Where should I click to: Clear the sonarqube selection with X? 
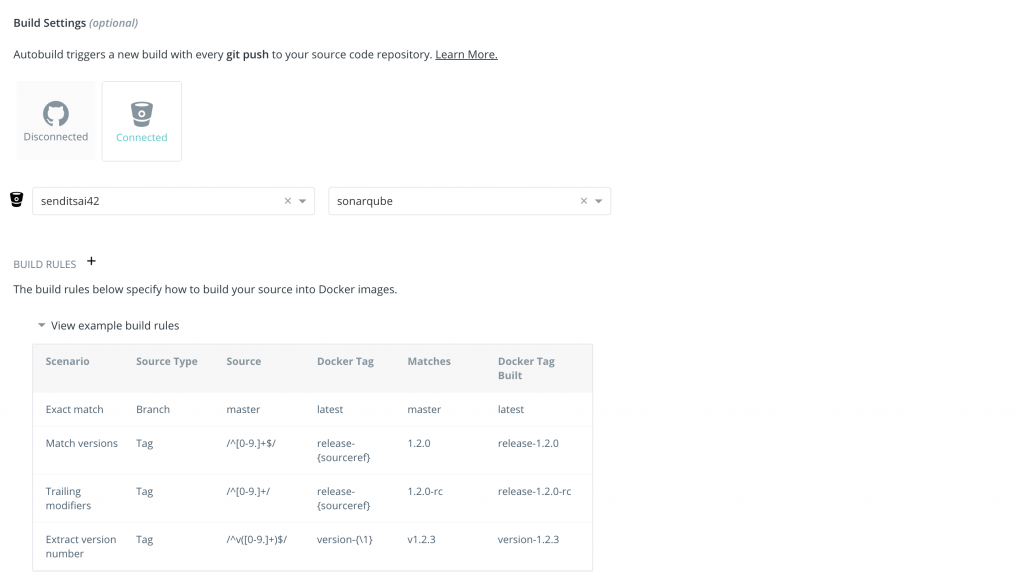(x=584, y=201)
